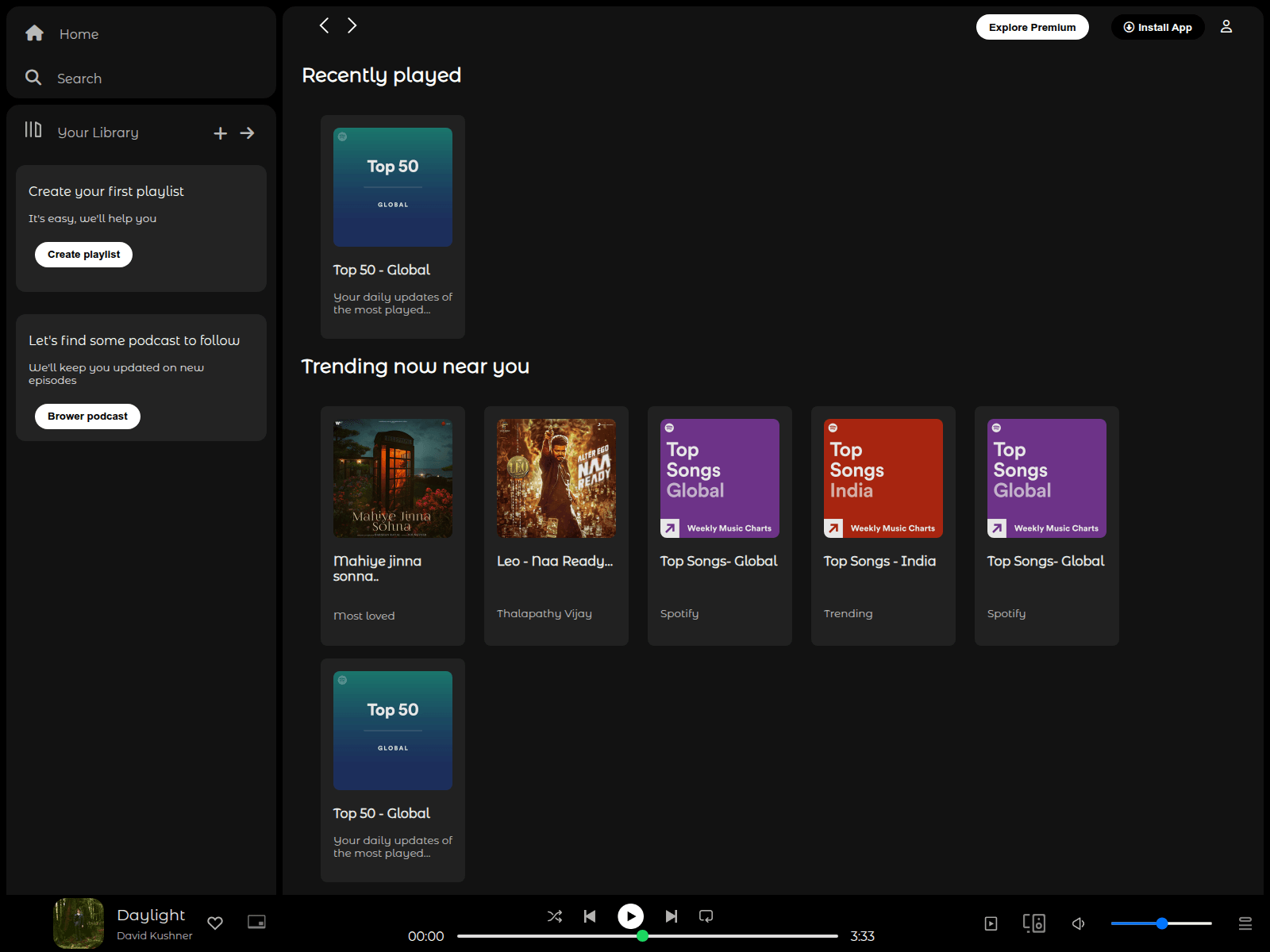Click the Most loved subtitle
This screenshot has width=1270, height=952.
coord(364,616)
